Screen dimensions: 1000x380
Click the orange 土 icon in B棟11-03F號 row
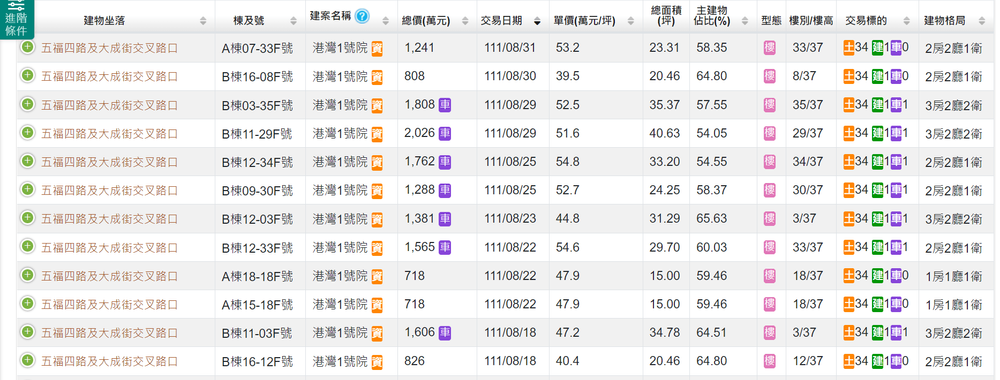(x=849, y=332)
